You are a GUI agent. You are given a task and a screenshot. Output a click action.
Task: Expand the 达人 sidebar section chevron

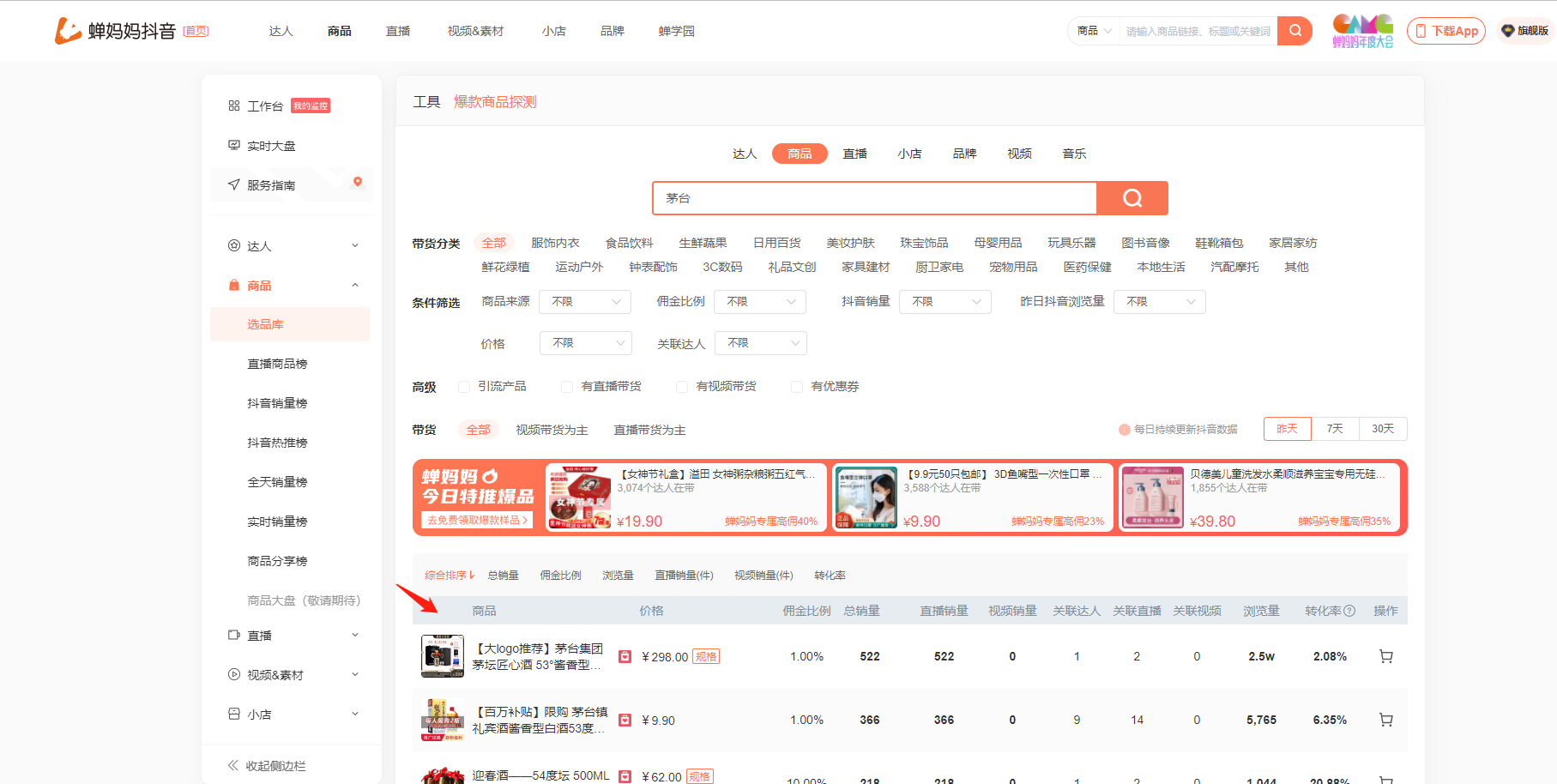coord(355,246)
